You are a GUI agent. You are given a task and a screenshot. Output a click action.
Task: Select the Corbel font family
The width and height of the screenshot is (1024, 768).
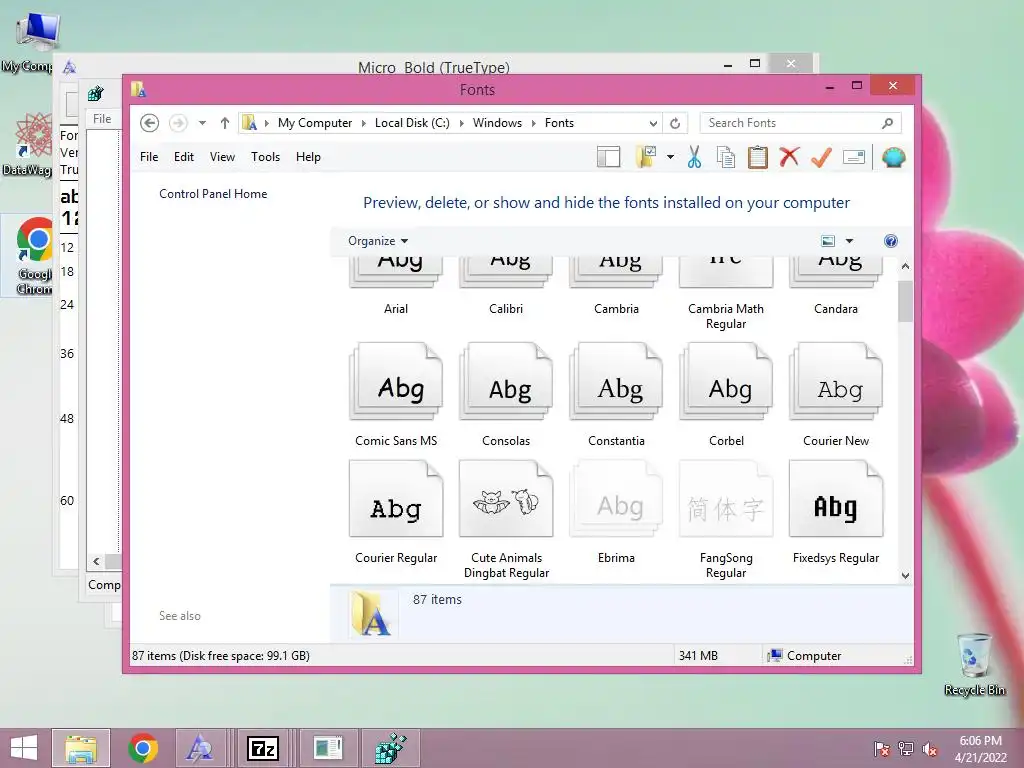(726, 395)
